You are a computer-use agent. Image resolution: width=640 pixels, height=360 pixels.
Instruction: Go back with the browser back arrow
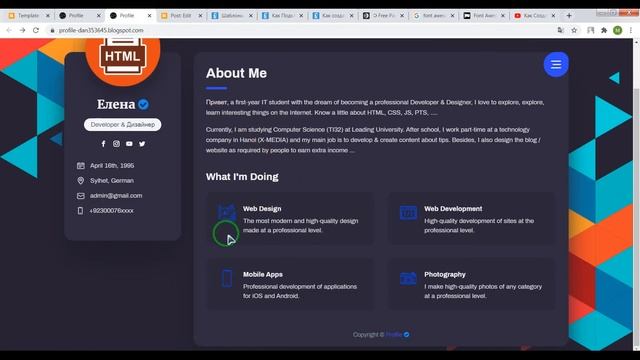(x=9, y=30)
